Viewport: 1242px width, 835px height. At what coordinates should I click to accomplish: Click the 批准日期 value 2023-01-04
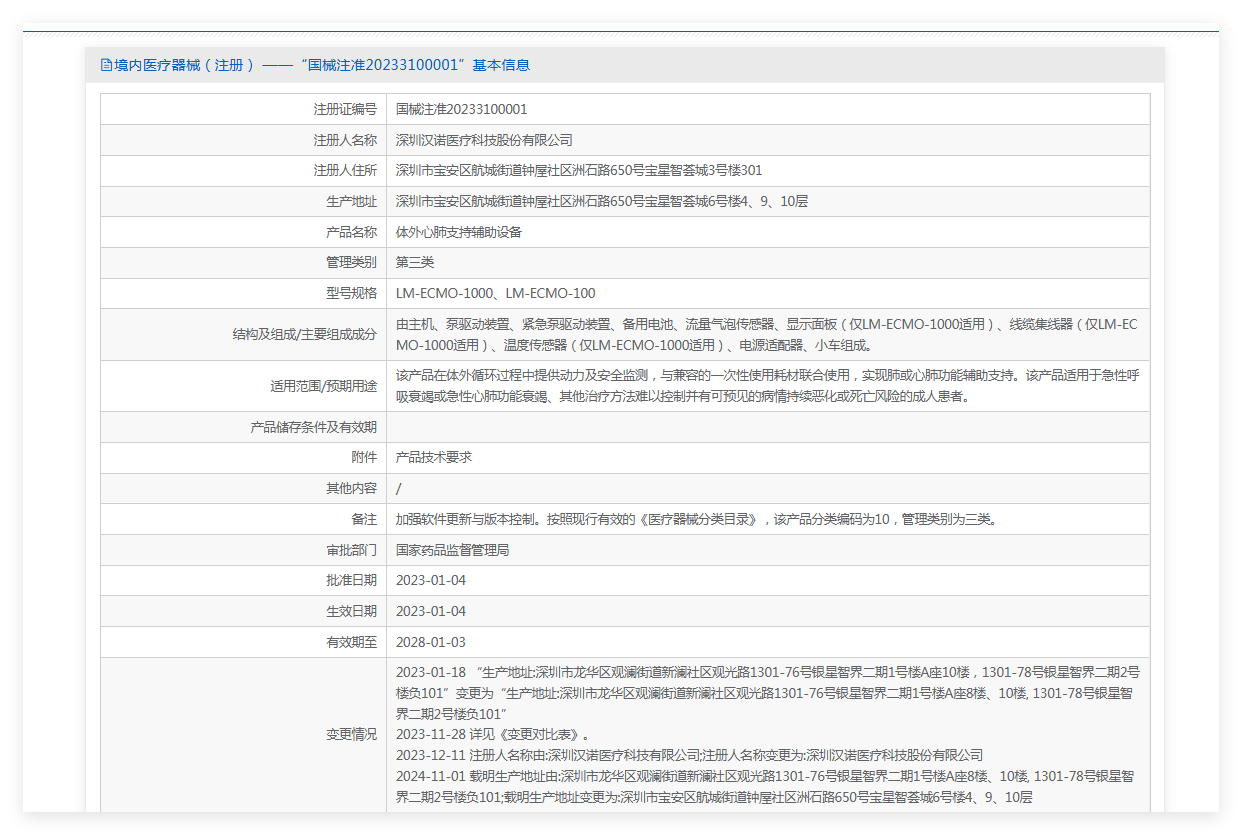pyautogui.click(x=431, y=580)
